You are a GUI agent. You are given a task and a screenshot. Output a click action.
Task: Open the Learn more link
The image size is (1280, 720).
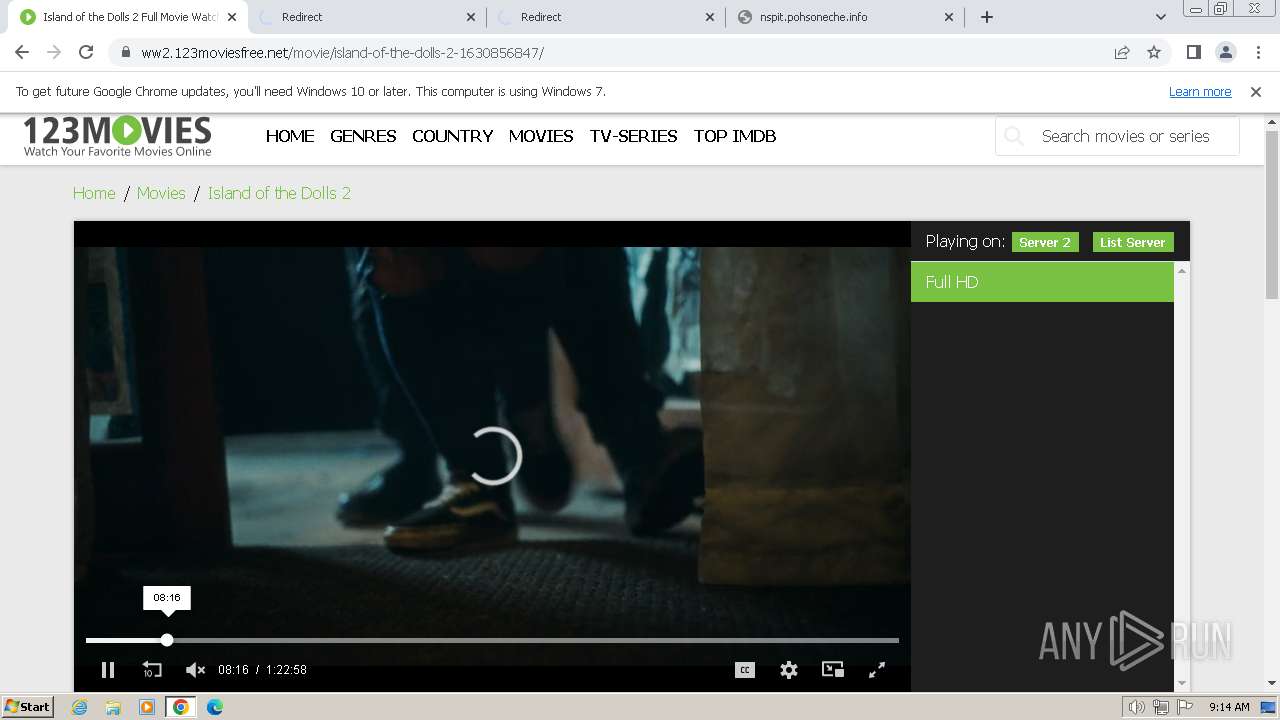coord(1200,91)
